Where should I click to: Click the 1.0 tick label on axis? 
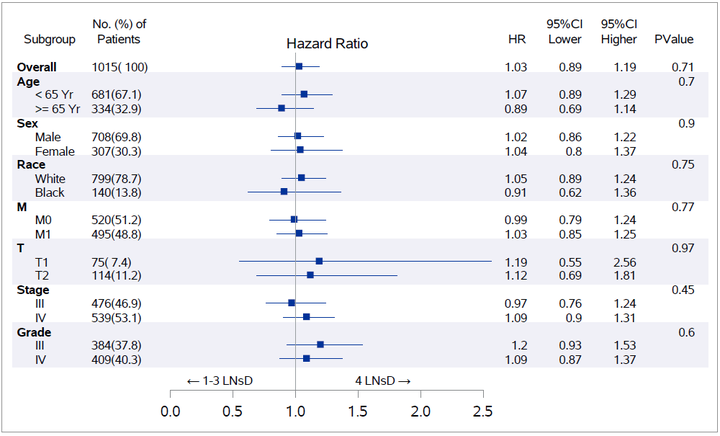[295, 411]
